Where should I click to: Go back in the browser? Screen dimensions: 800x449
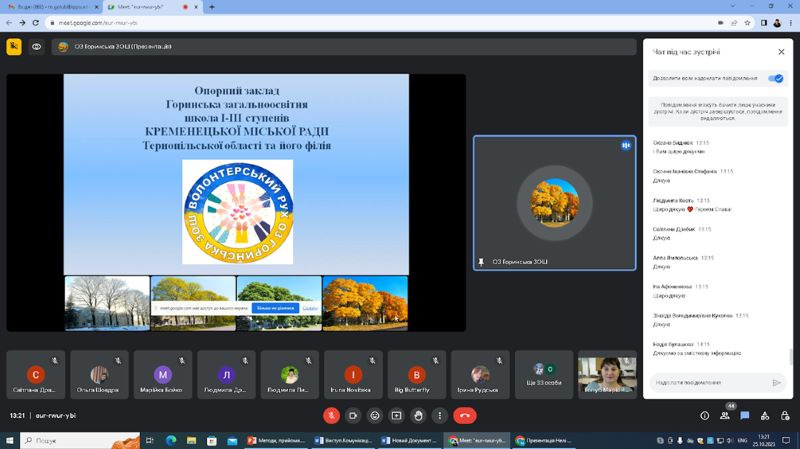coord(9,22)
